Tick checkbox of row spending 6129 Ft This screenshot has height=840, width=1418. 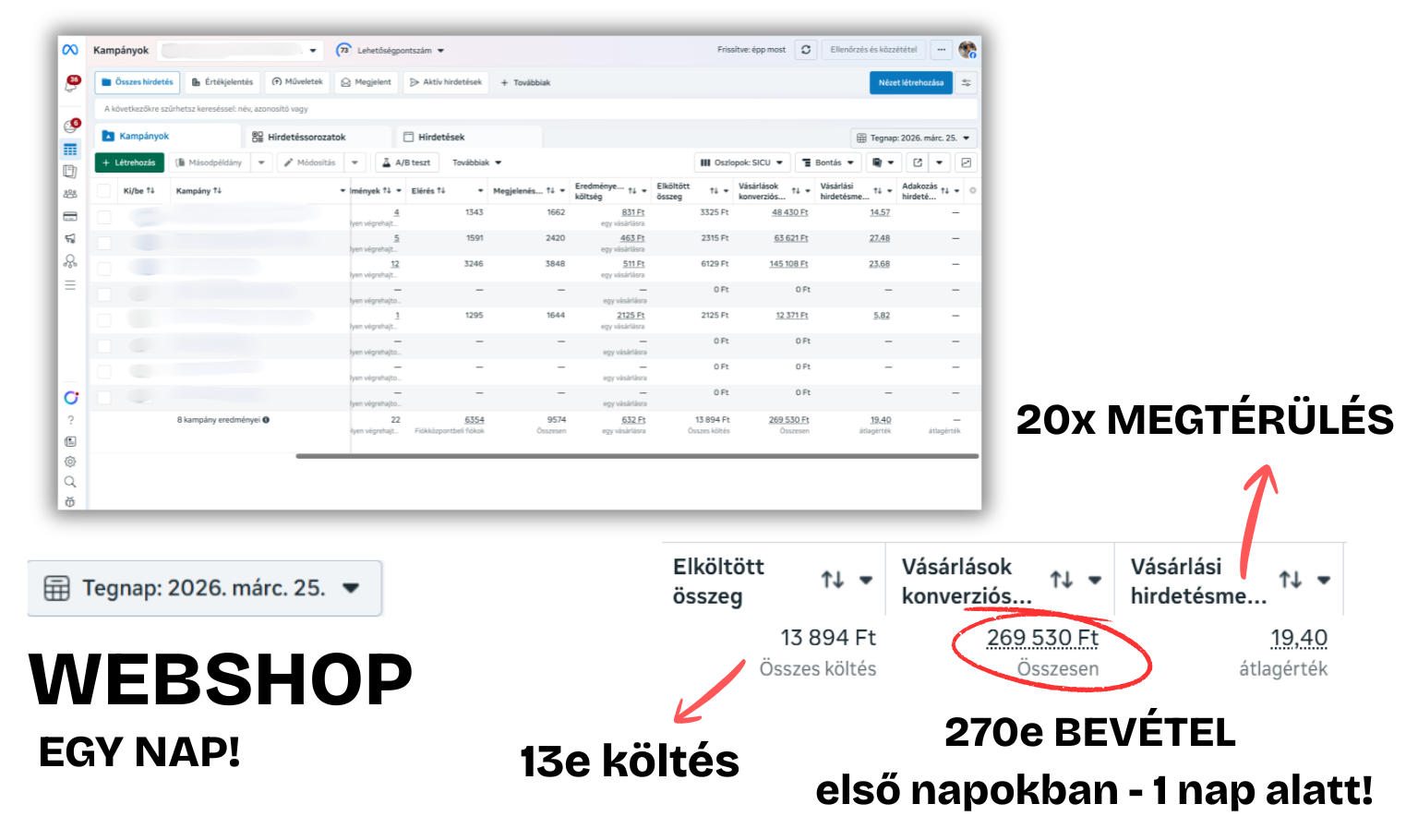104,269
